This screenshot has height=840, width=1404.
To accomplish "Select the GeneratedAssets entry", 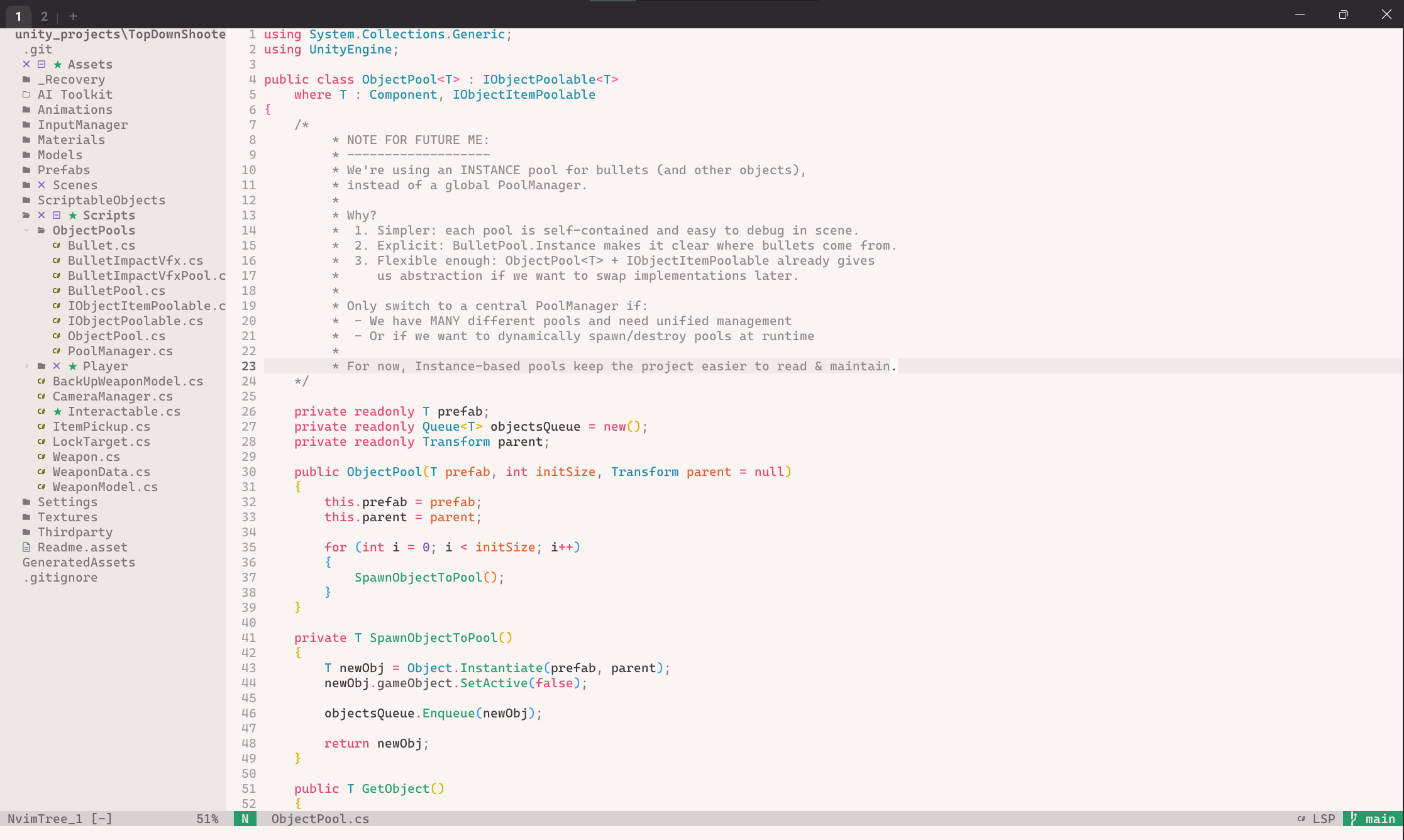I will (x=79, y=563).
